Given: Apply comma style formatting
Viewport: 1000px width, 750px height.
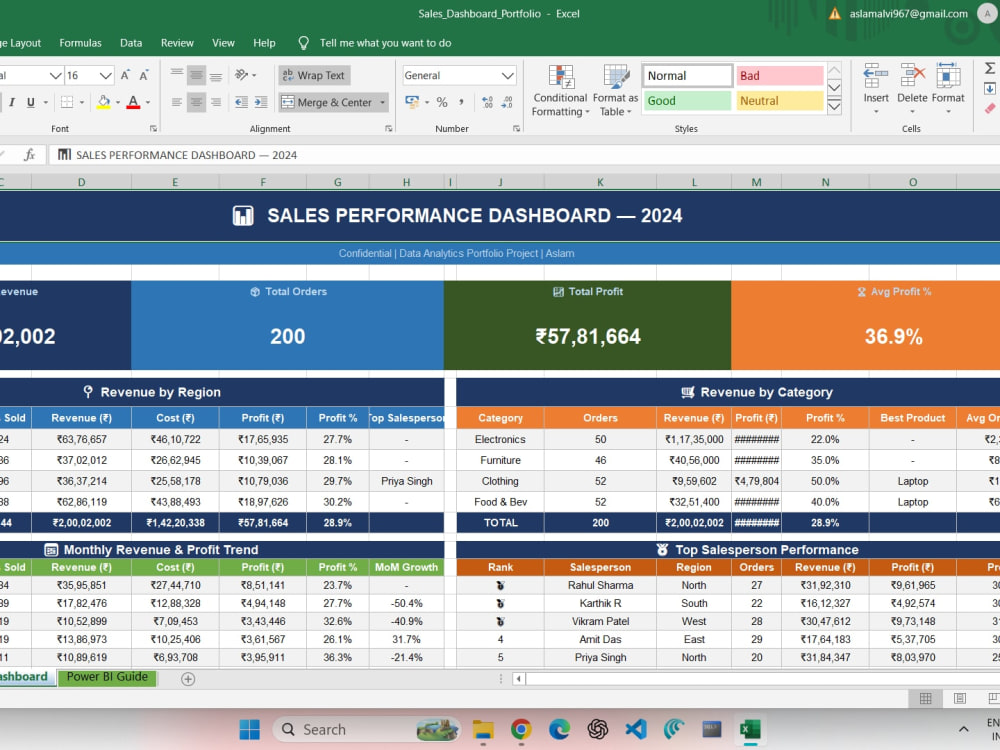Looking at the screenshot, I should (461, 102).
